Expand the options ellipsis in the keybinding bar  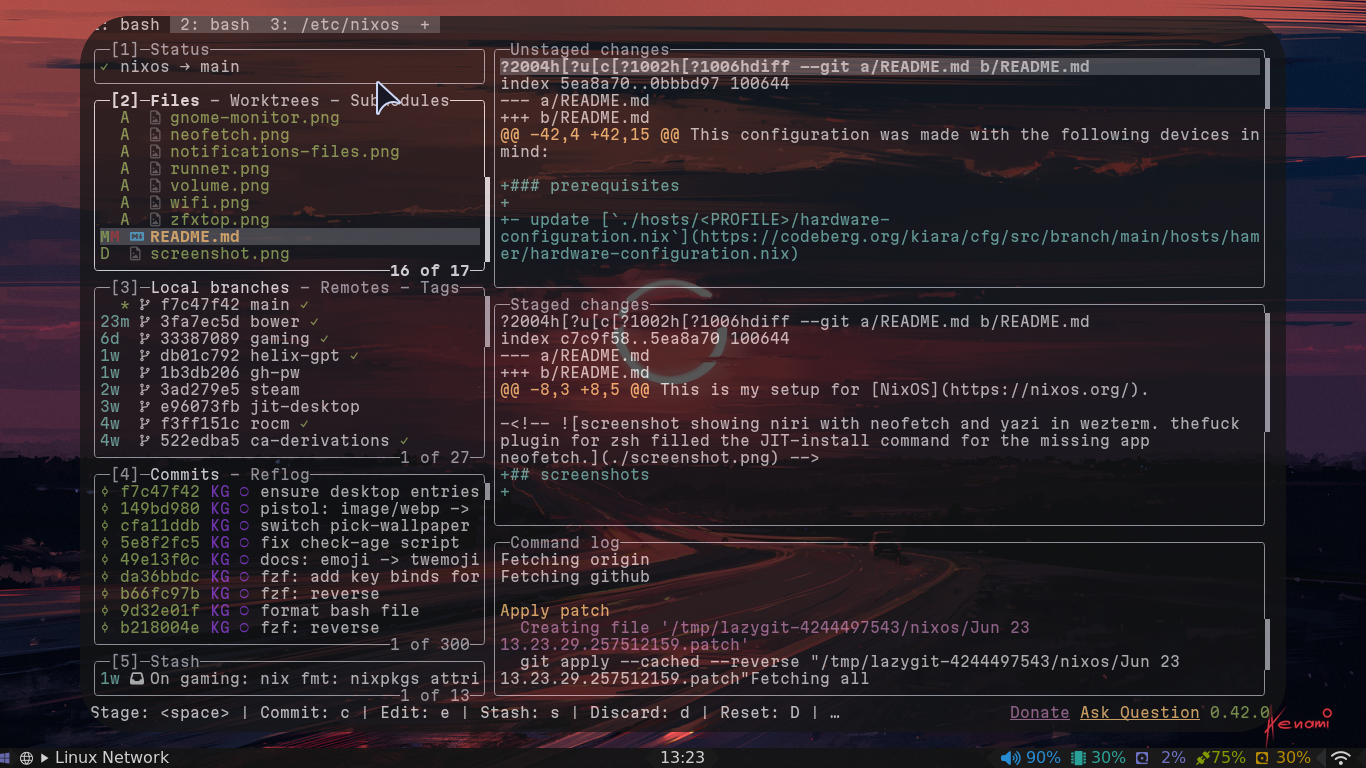coord(835,713)
